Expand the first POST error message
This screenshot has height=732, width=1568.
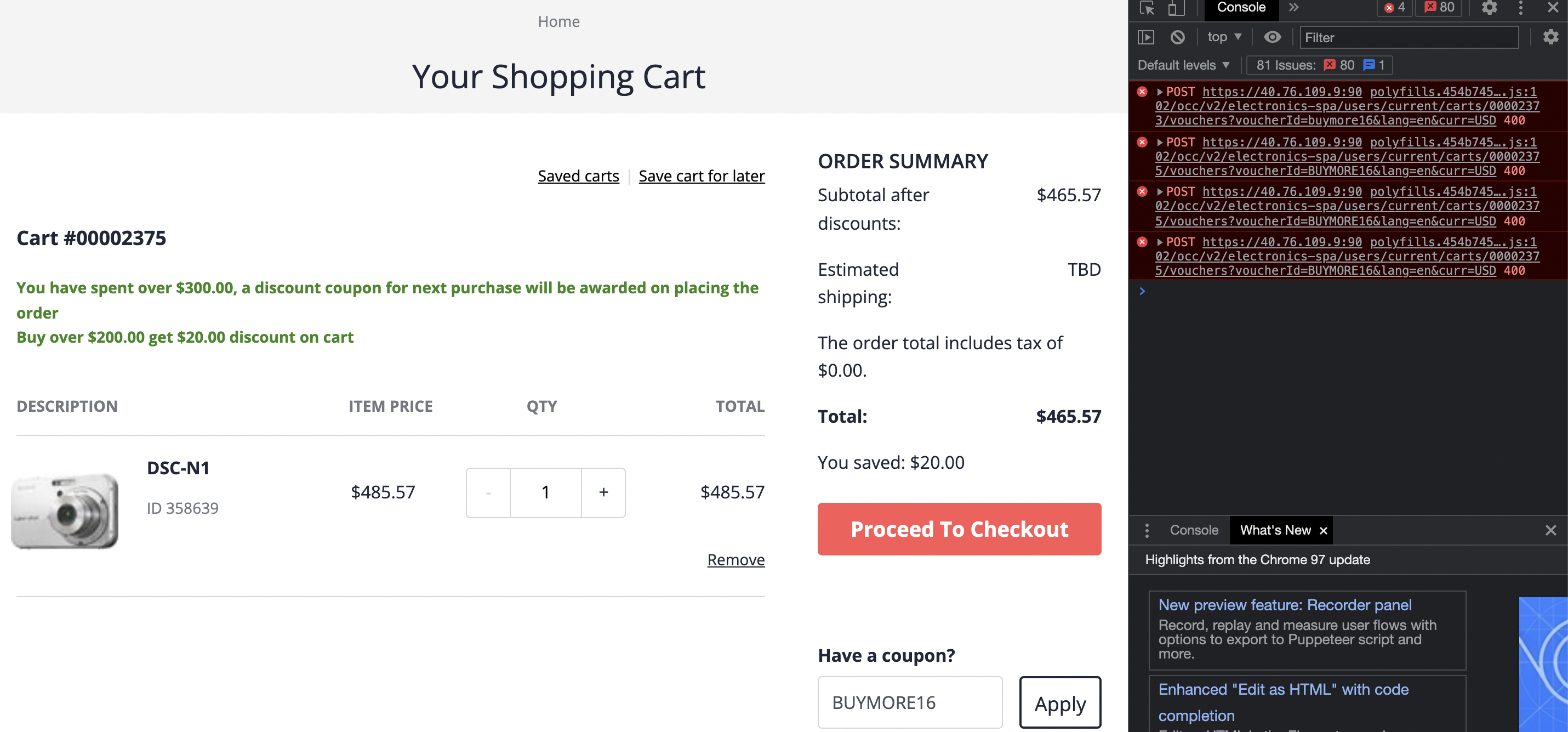coord(1159,92)
